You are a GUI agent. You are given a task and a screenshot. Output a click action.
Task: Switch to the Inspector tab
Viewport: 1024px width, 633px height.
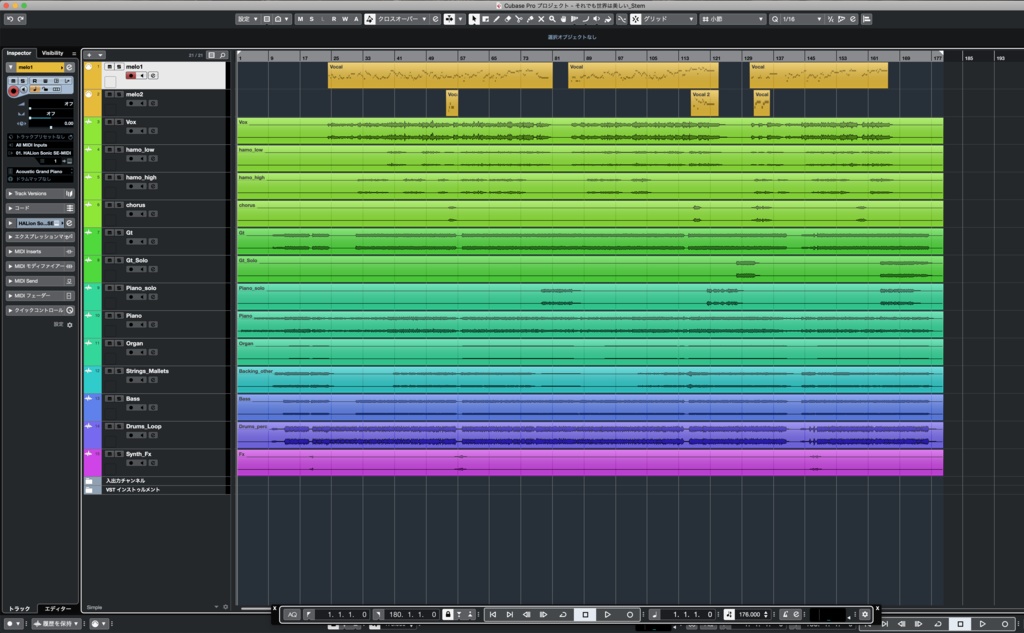pyautogui.click(x=19, y=53)
